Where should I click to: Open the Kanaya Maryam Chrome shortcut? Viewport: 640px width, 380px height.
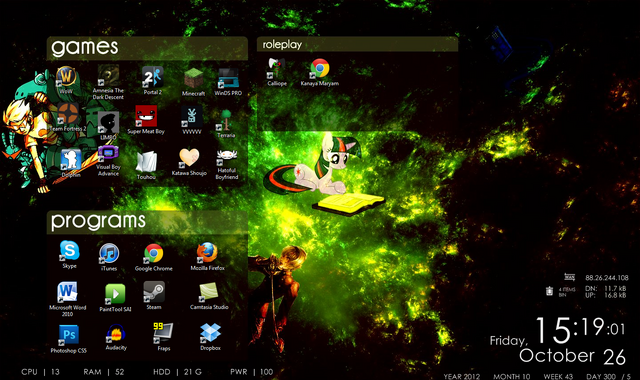coord(320,72)
